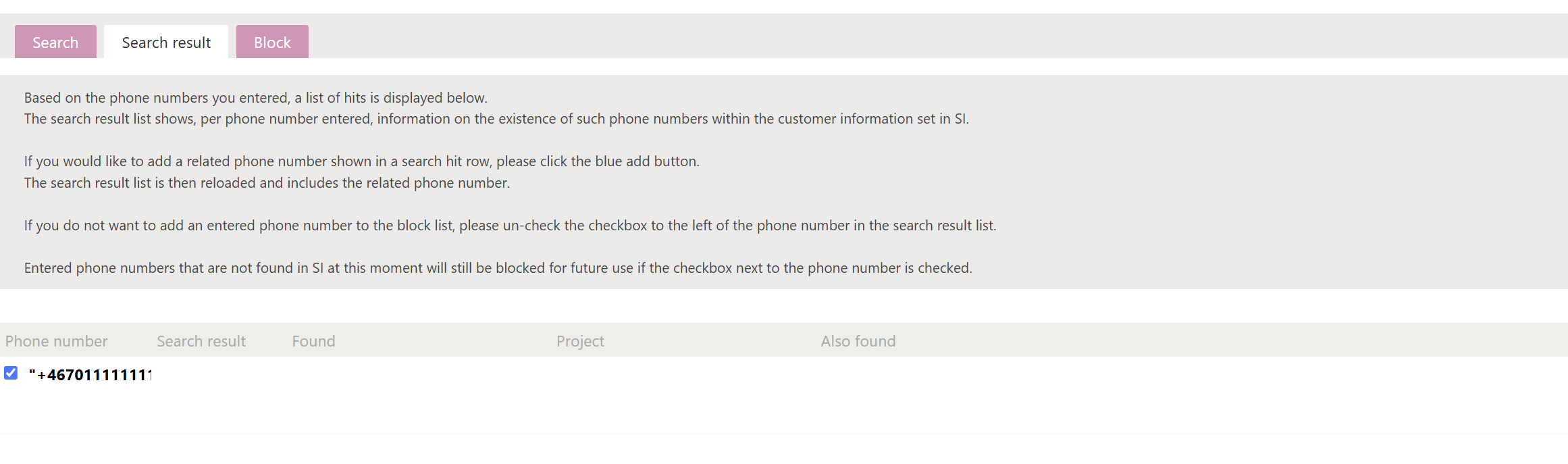Viewport: 1568px width, 464px height.
Task: Click the Phone number column header
Action: click(x=56, y=341)
